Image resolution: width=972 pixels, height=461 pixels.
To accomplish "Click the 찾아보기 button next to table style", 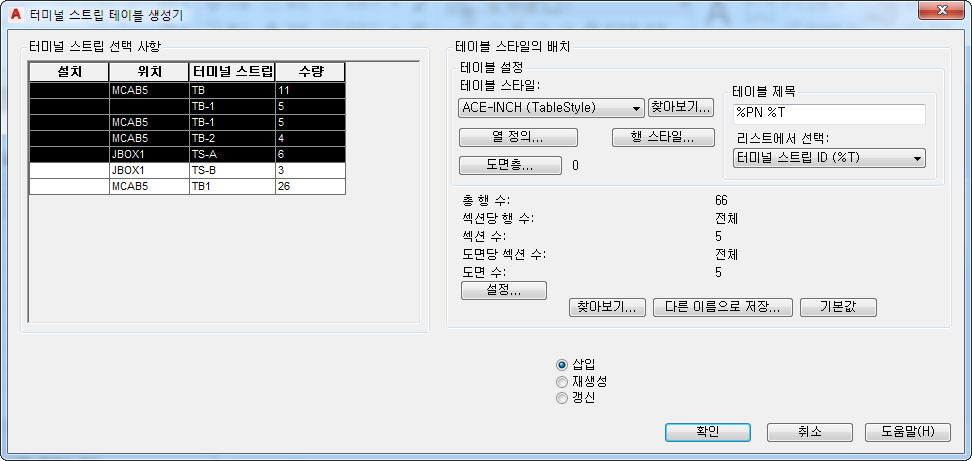I will coord(681,107).
